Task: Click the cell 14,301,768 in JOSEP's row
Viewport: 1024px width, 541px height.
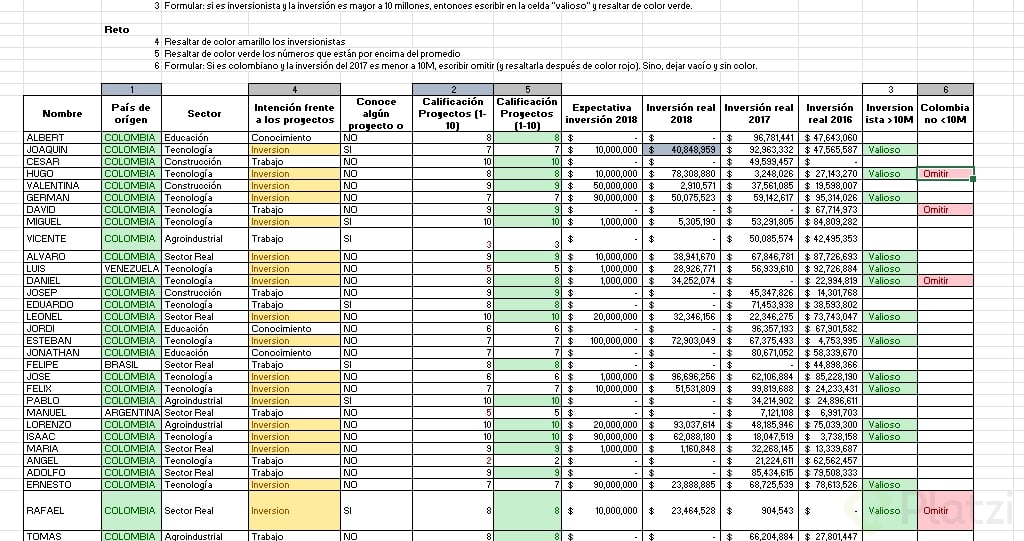Action: click(x=830, y=293)
